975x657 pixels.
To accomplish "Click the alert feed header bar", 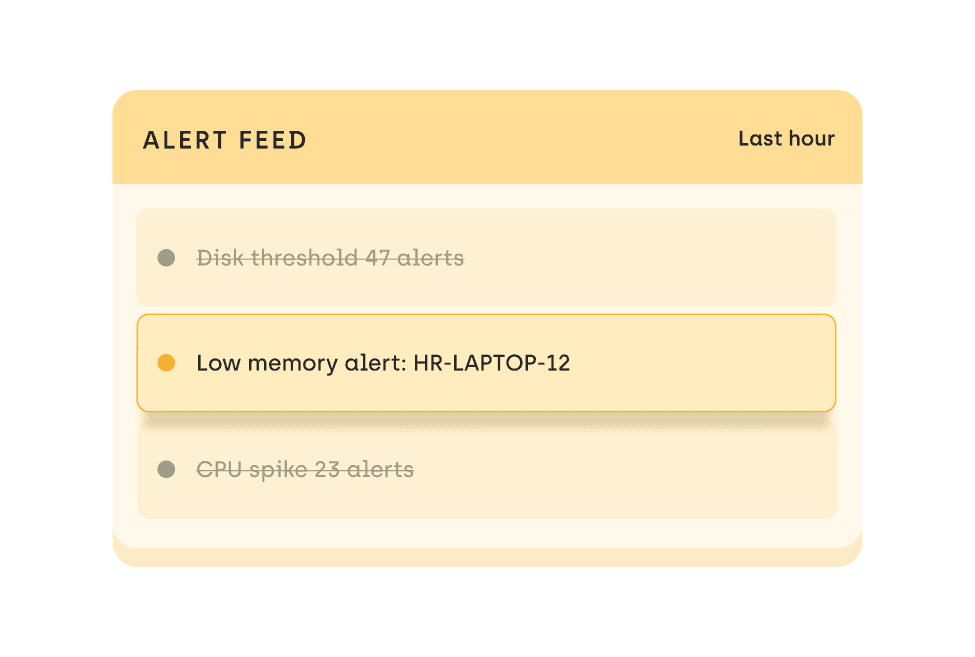I will tap(488, 137).
